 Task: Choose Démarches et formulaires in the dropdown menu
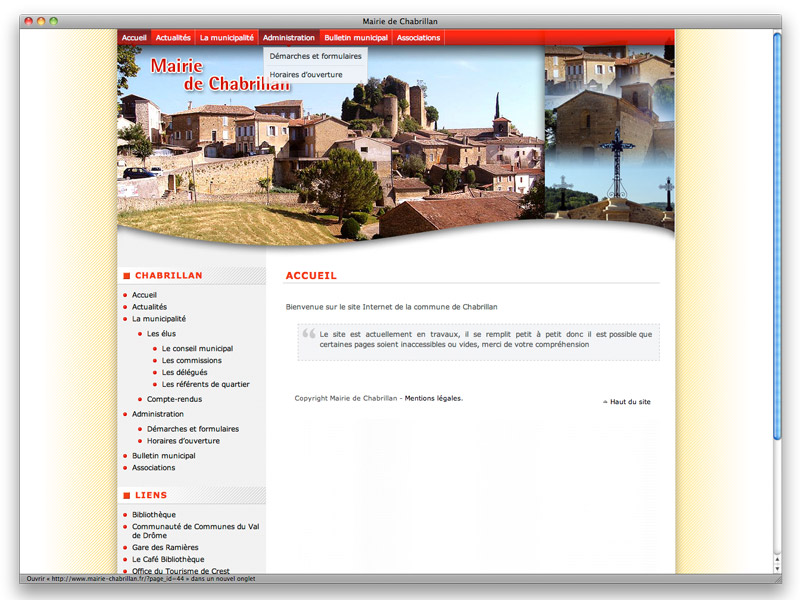[315, 56]
